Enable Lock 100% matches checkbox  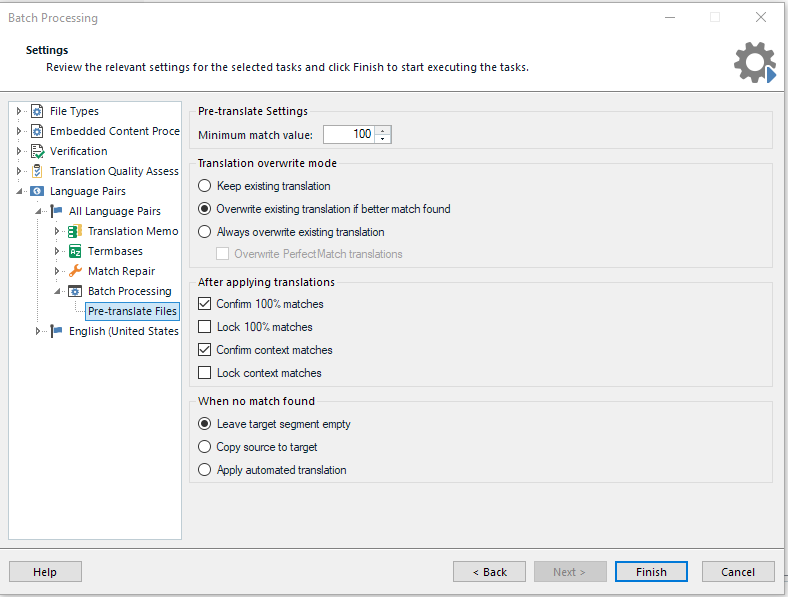click(205, 327)
